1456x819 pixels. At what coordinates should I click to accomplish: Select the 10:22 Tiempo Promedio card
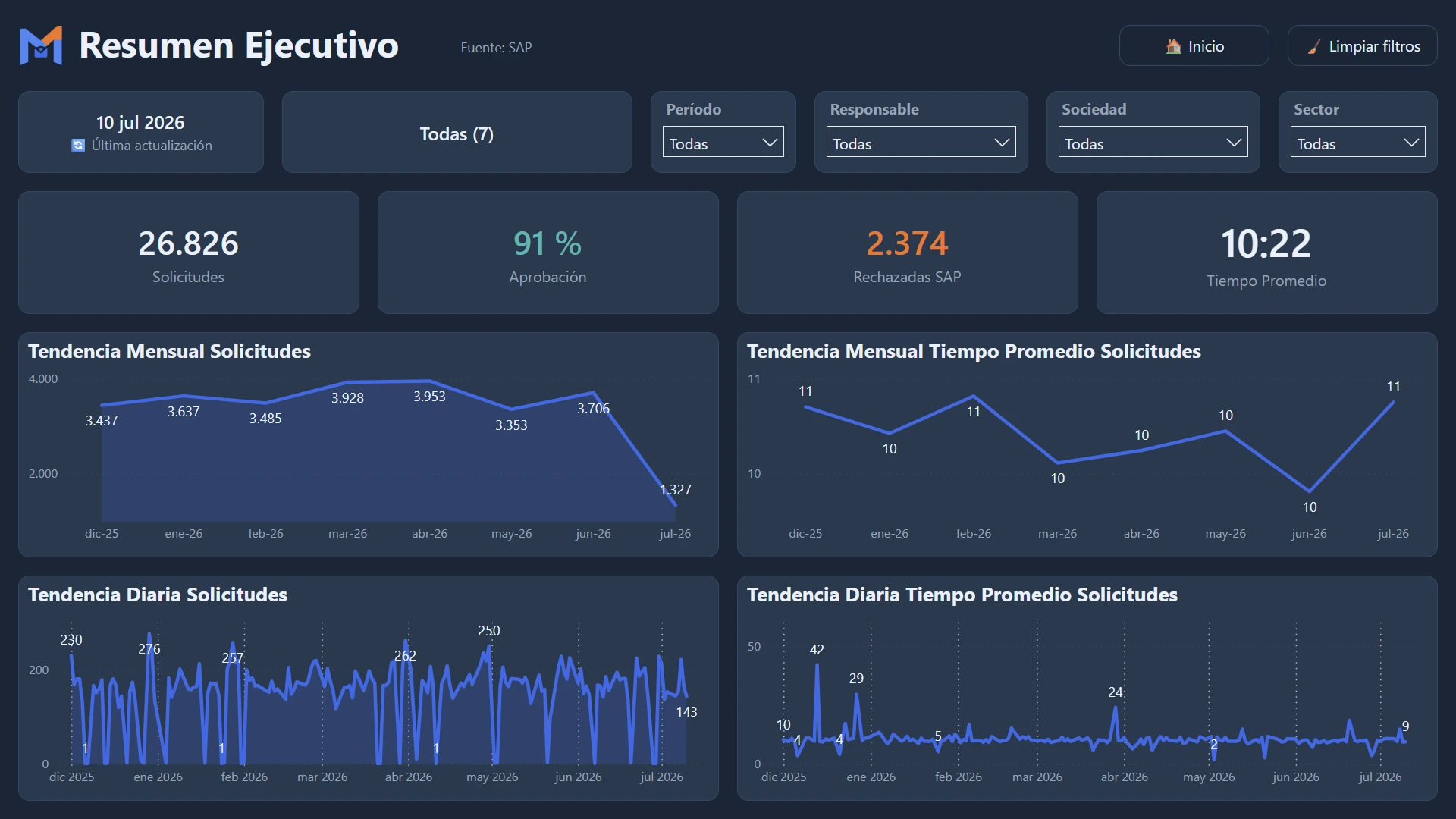tap(1266, 253)
